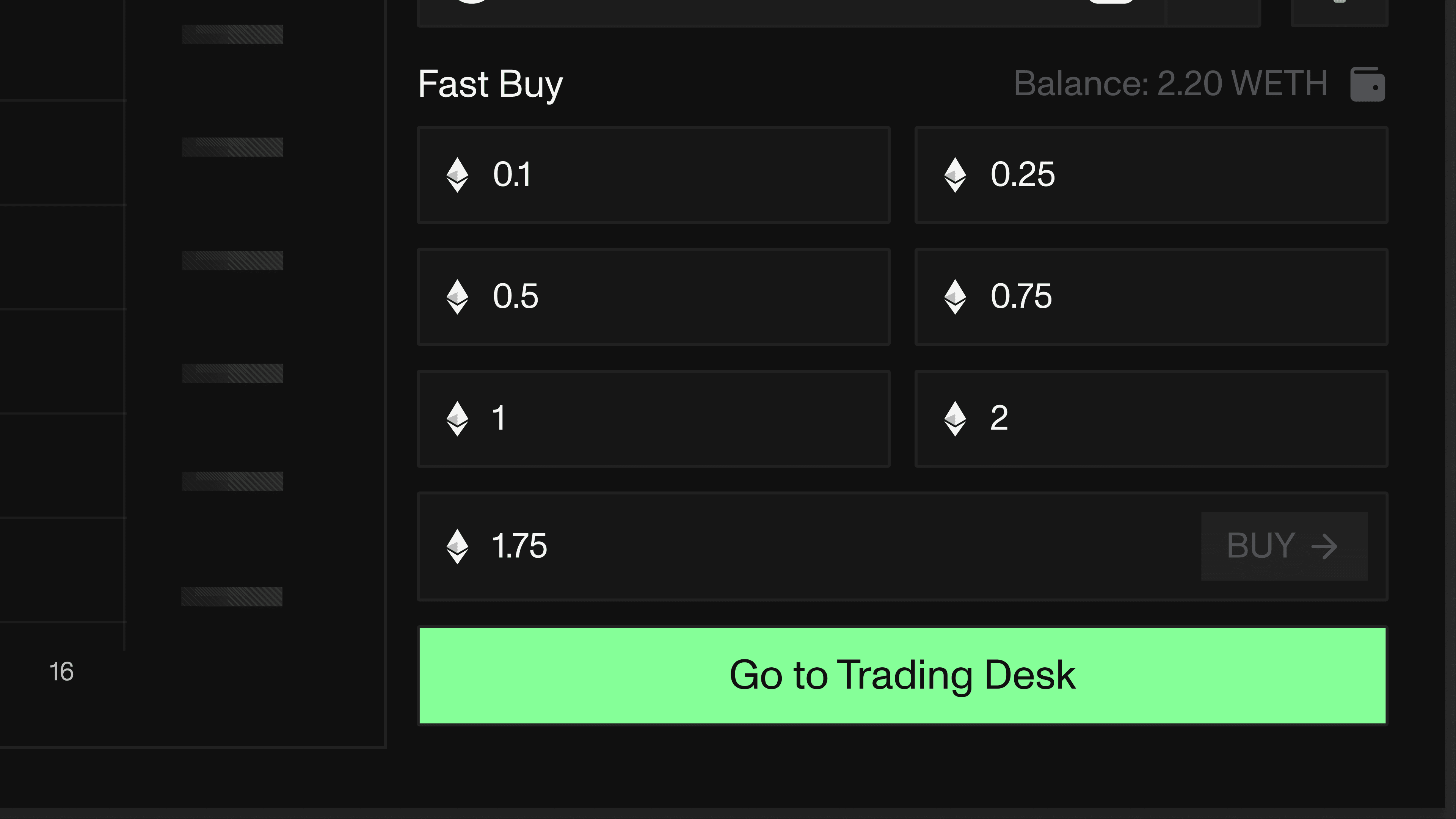1456x819 pixels.
Task: Click the Ethereum icon beside 0.1
Action: pos(457,175)
